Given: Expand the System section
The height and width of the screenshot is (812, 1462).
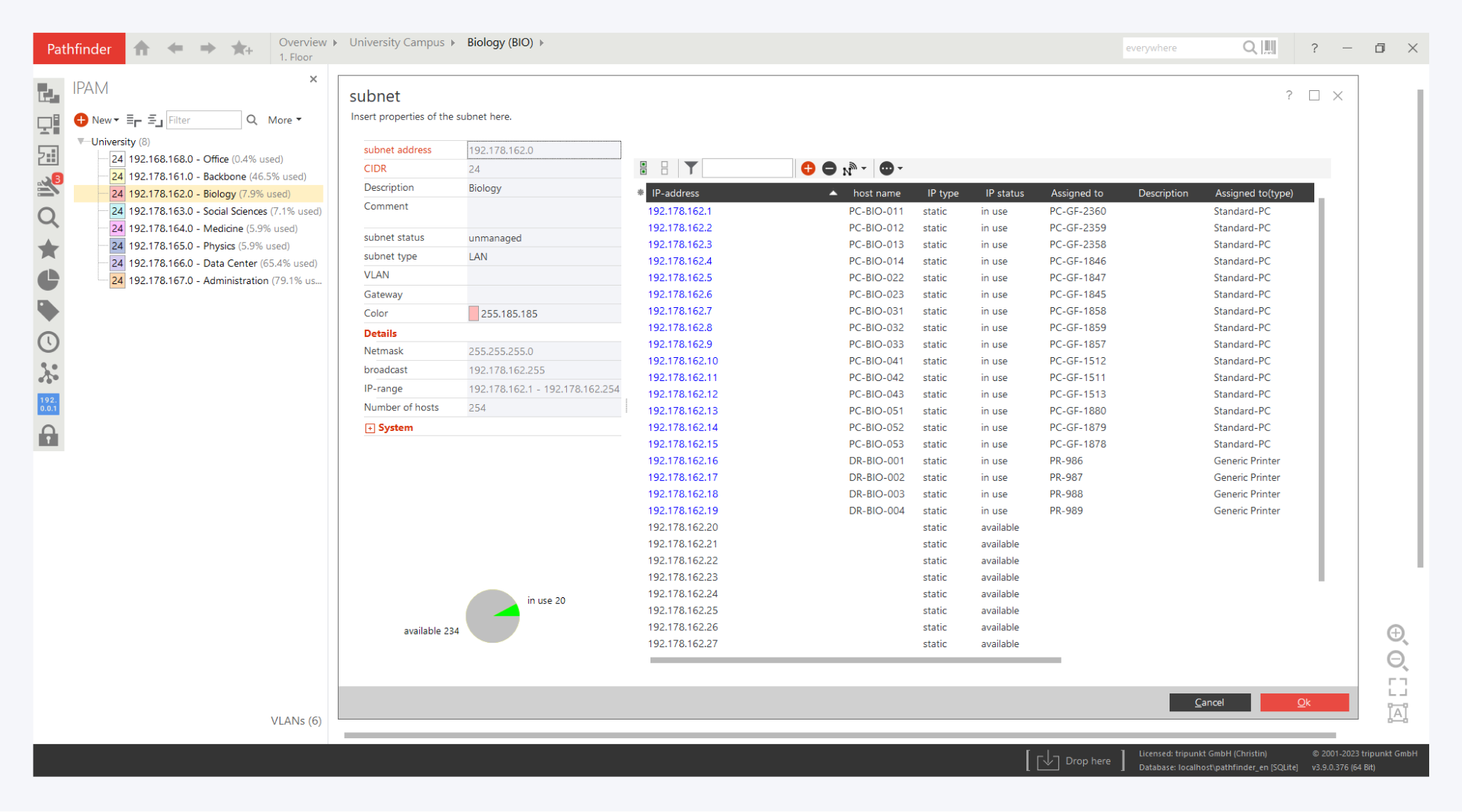Looking at the screenshot, I should tap(369, 428).
